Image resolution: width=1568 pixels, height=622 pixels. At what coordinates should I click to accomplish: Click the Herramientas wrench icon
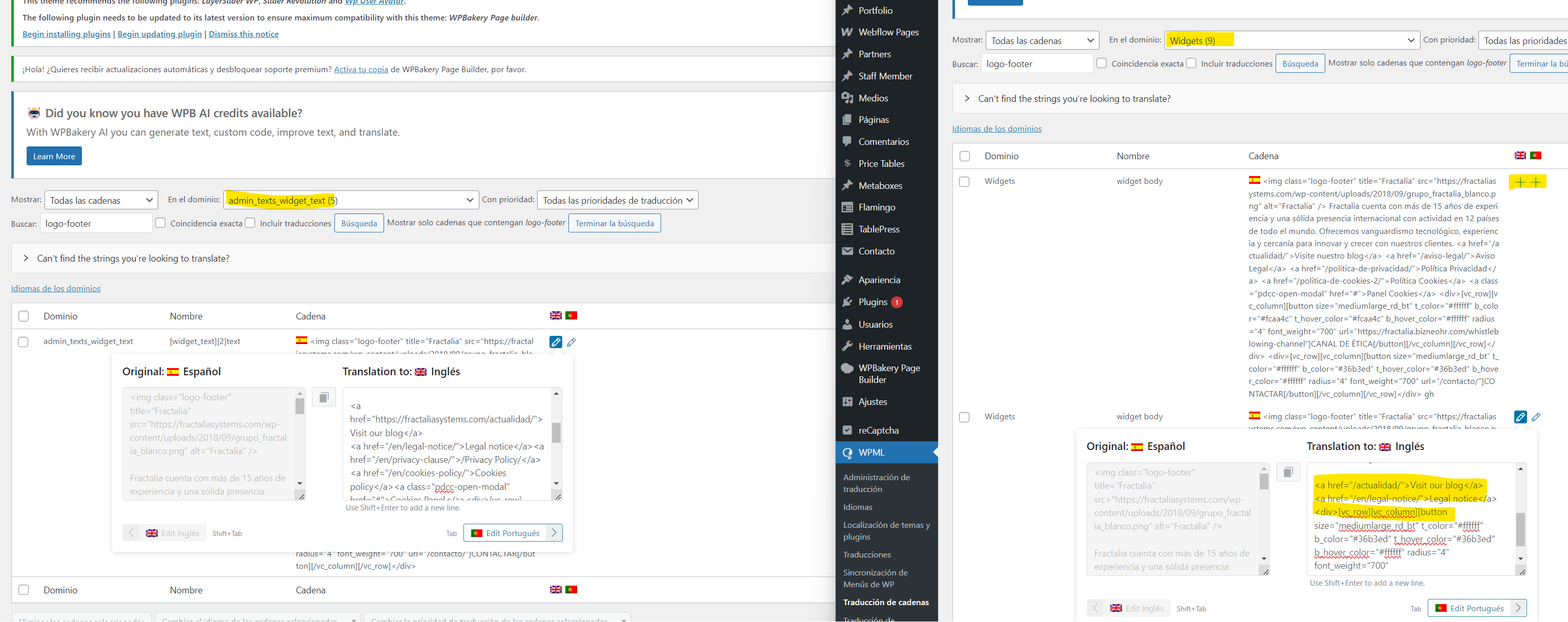coord(846,346)
